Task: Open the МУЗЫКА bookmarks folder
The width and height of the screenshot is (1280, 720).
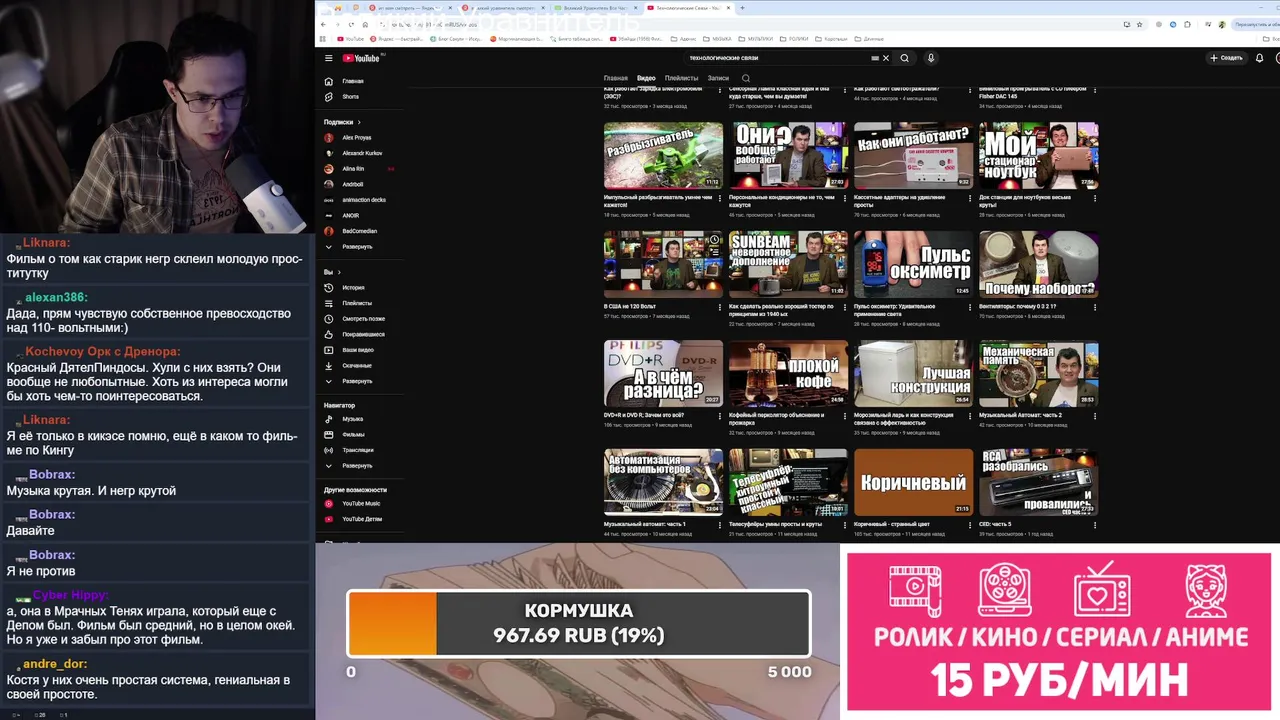Action: tap(718, 39)
